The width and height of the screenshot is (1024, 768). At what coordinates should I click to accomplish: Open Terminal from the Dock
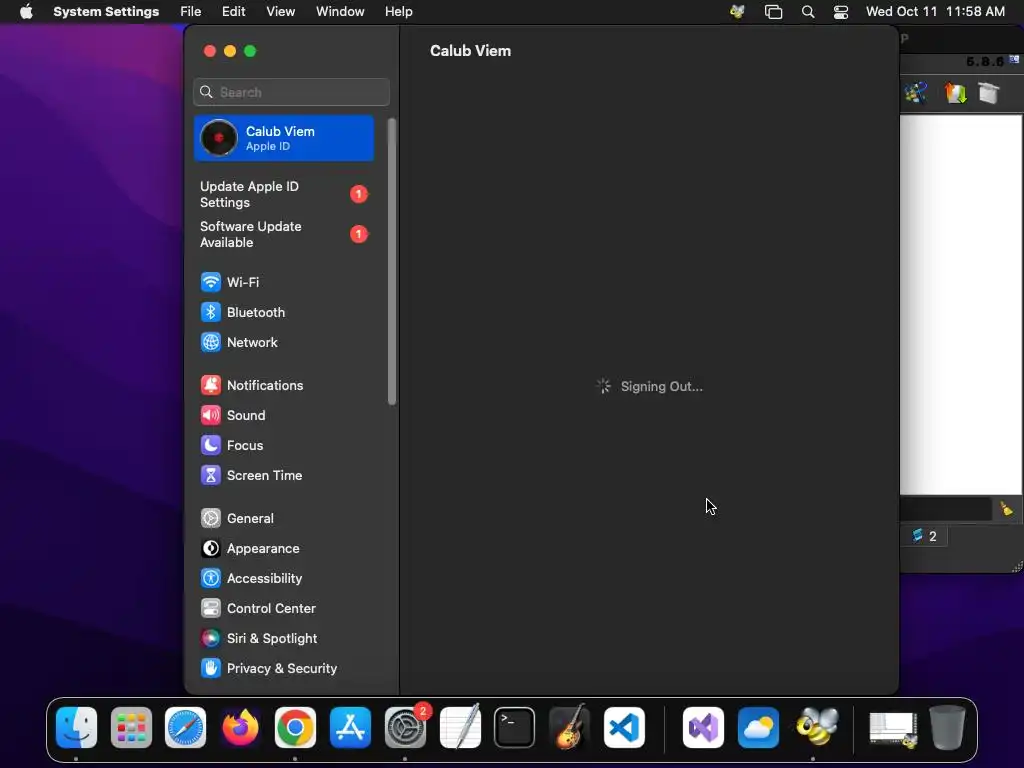(x=515, y=728)
